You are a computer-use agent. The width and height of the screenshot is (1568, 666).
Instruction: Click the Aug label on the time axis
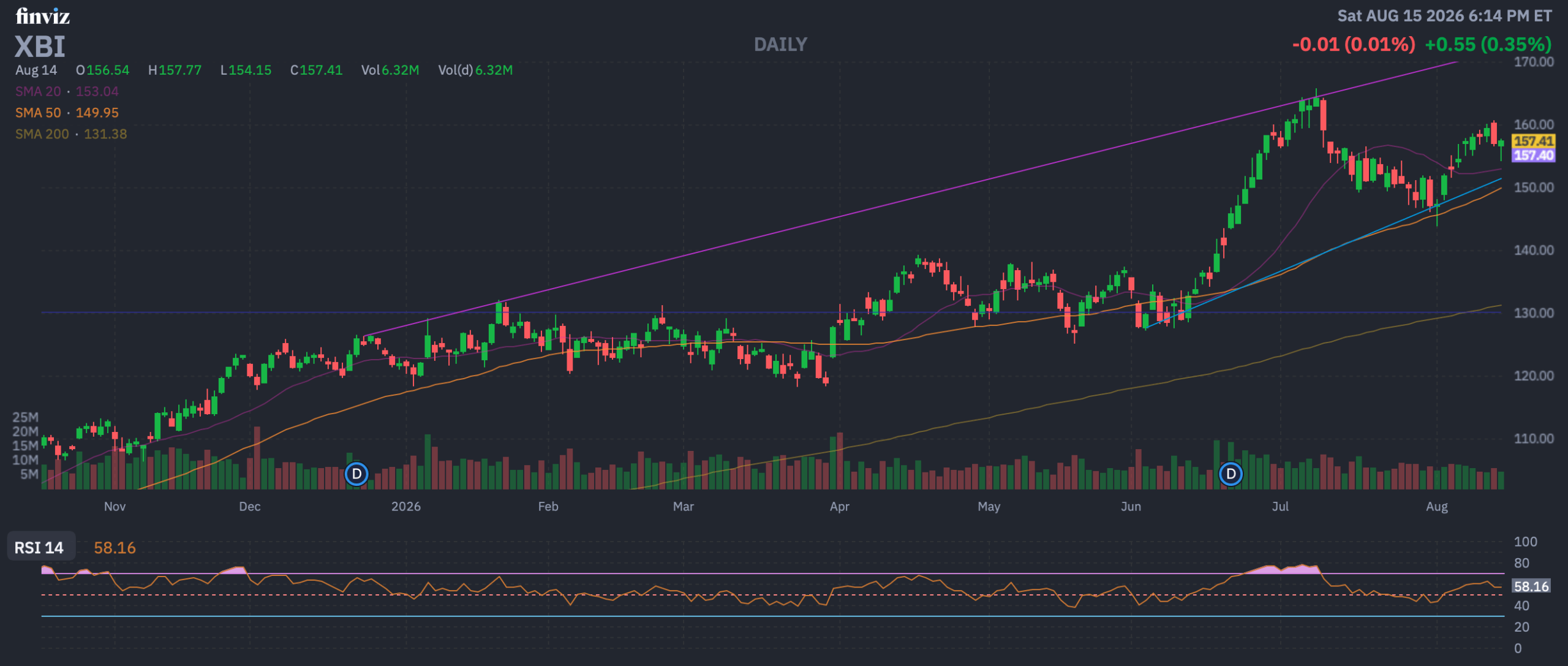tap(1437, 507)
